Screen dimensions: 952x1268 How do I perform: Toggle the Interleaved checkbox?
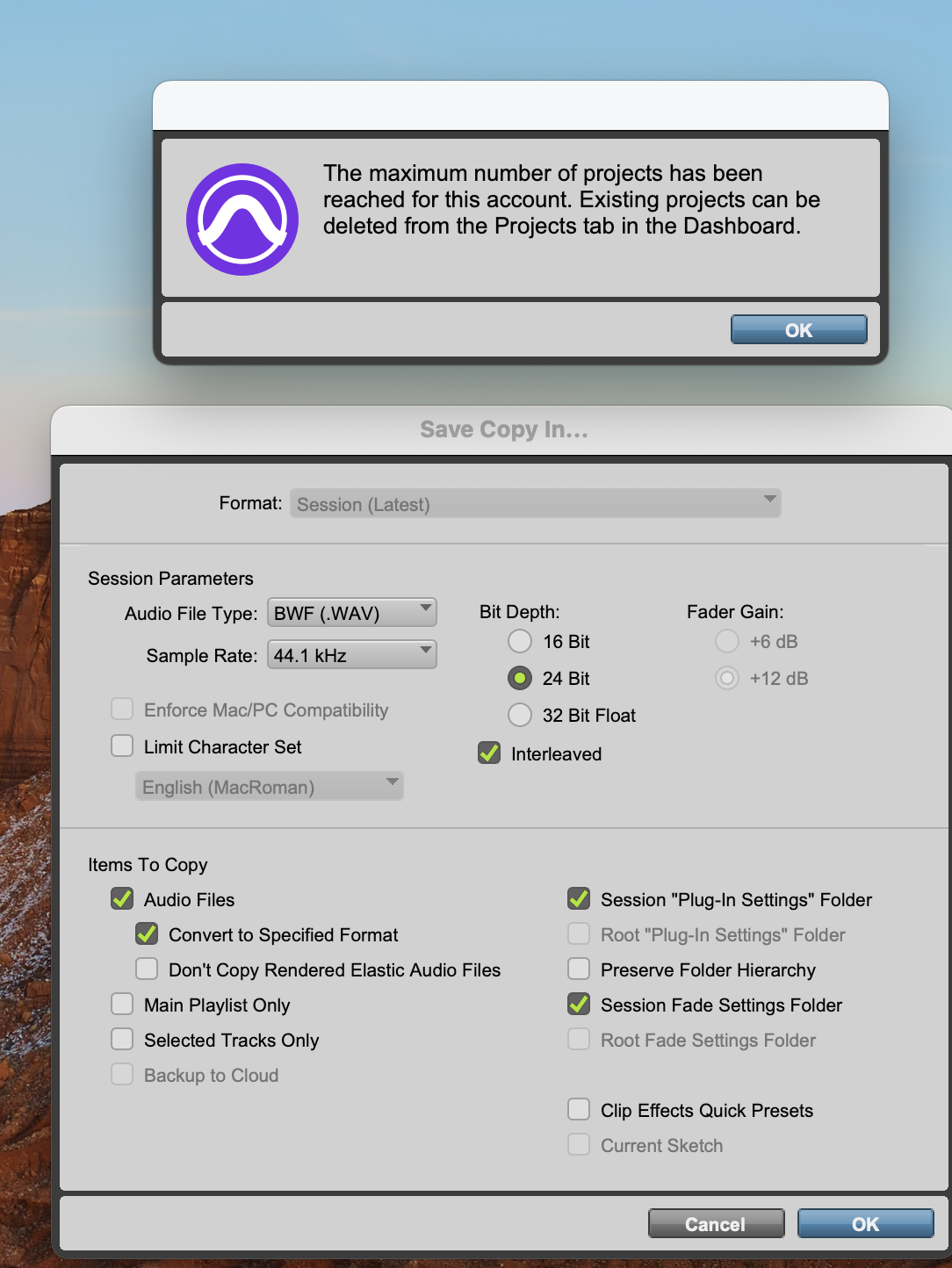point(489,753)
